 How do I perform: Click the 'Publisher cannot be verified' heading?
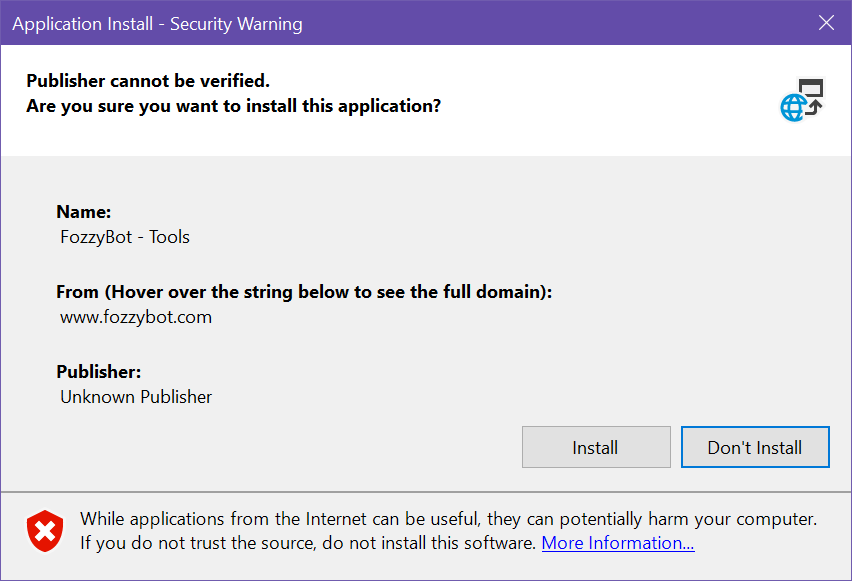pos(148,81)
